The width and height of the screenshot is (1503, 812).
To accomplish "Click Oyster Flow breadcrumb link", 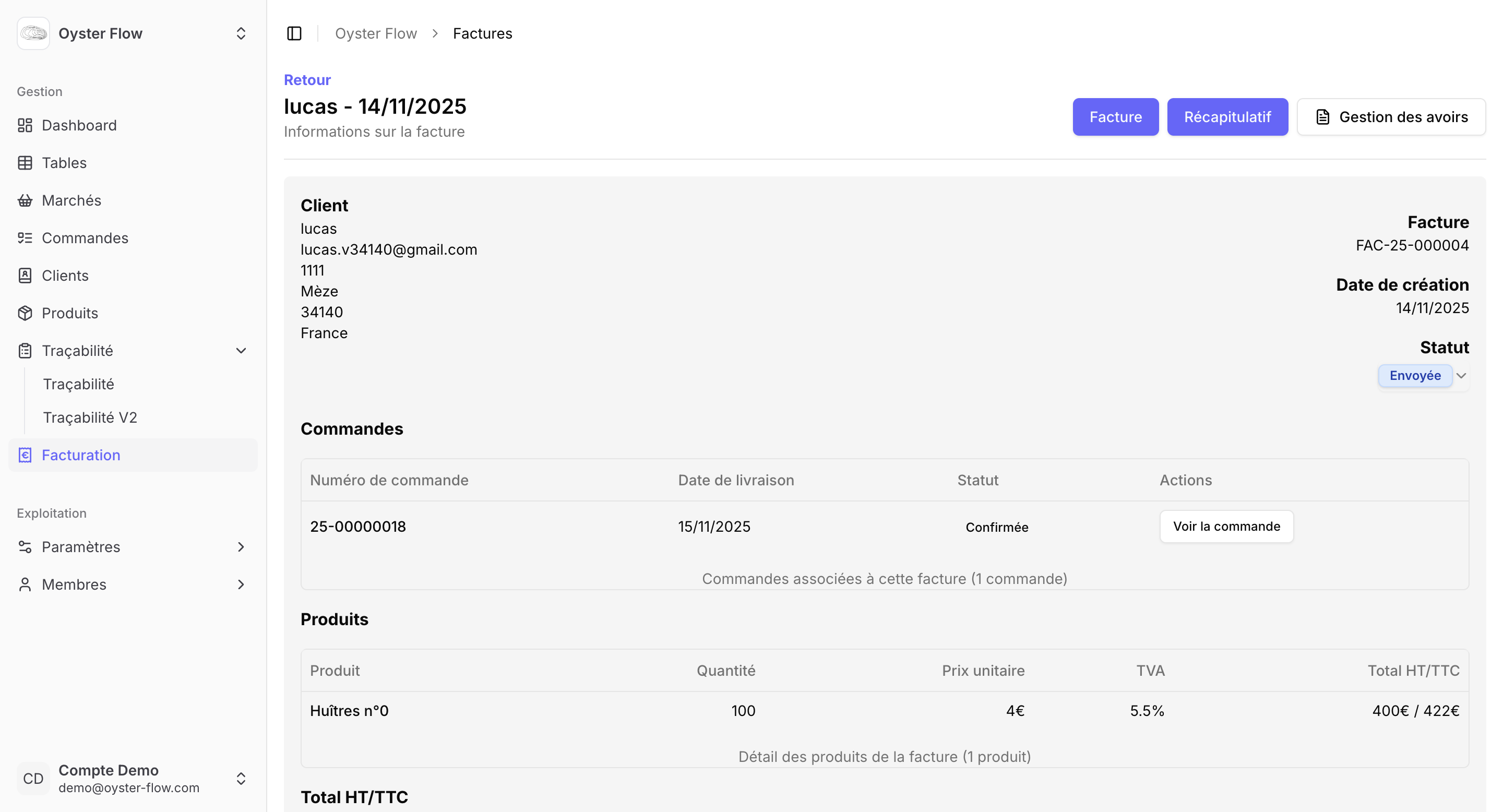I will click(x=376, y=33).
